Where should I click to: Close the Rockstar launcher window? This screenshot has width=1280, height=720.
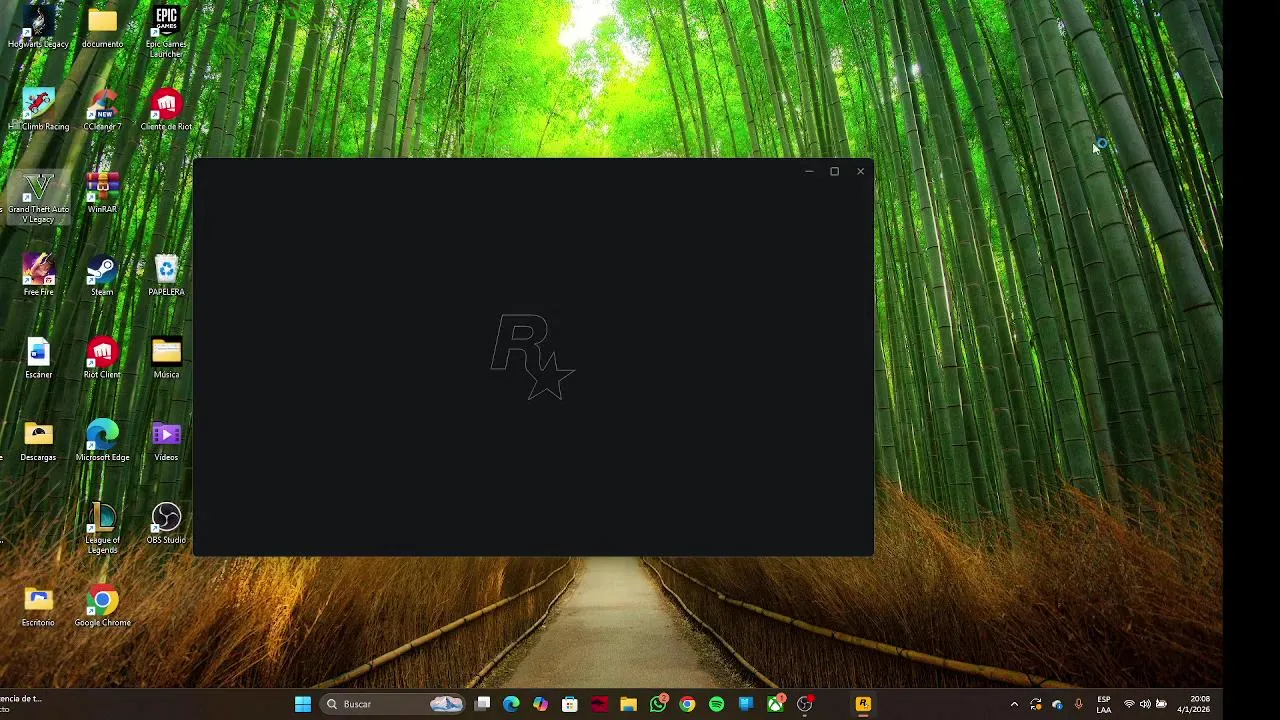pyautogui.click(x=860, y=171)
